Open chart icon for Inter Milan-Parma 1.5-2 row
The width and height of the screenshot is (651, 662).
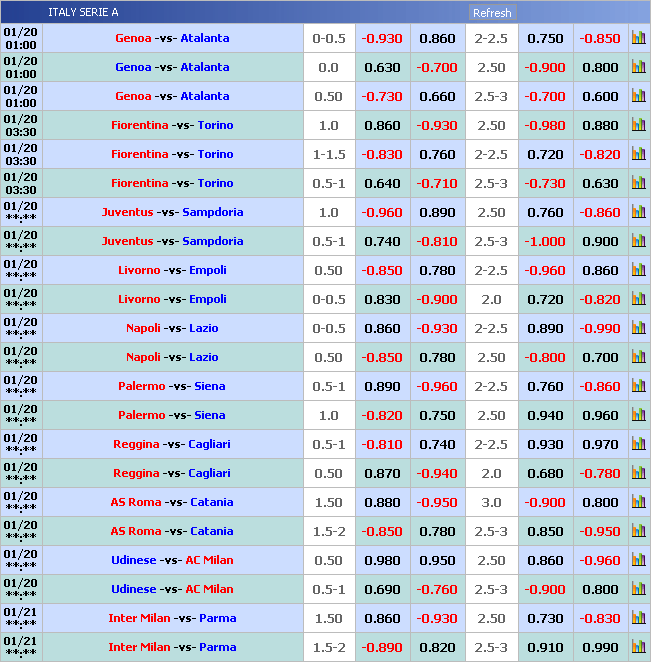click(638, 647)
